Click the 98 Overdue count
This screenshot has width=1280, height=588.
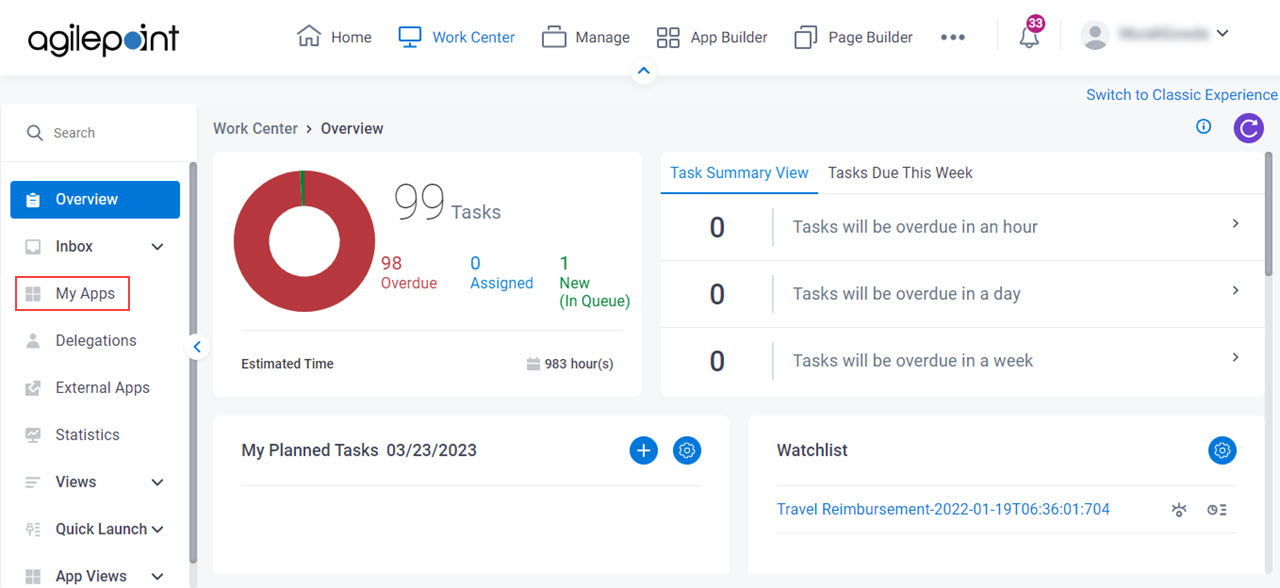tap(408, 272)
